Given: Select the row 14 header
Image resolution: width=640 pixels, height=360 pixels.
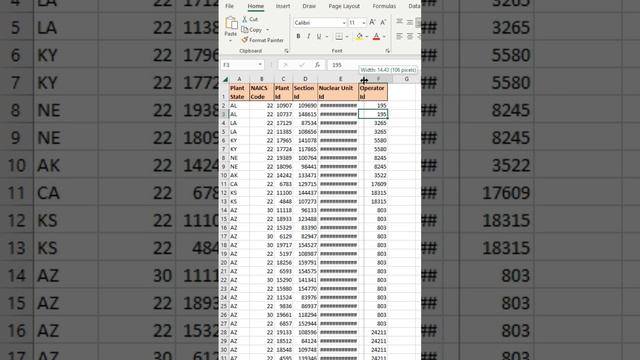Looking at the screenshot, I should (x=224, y=210).
